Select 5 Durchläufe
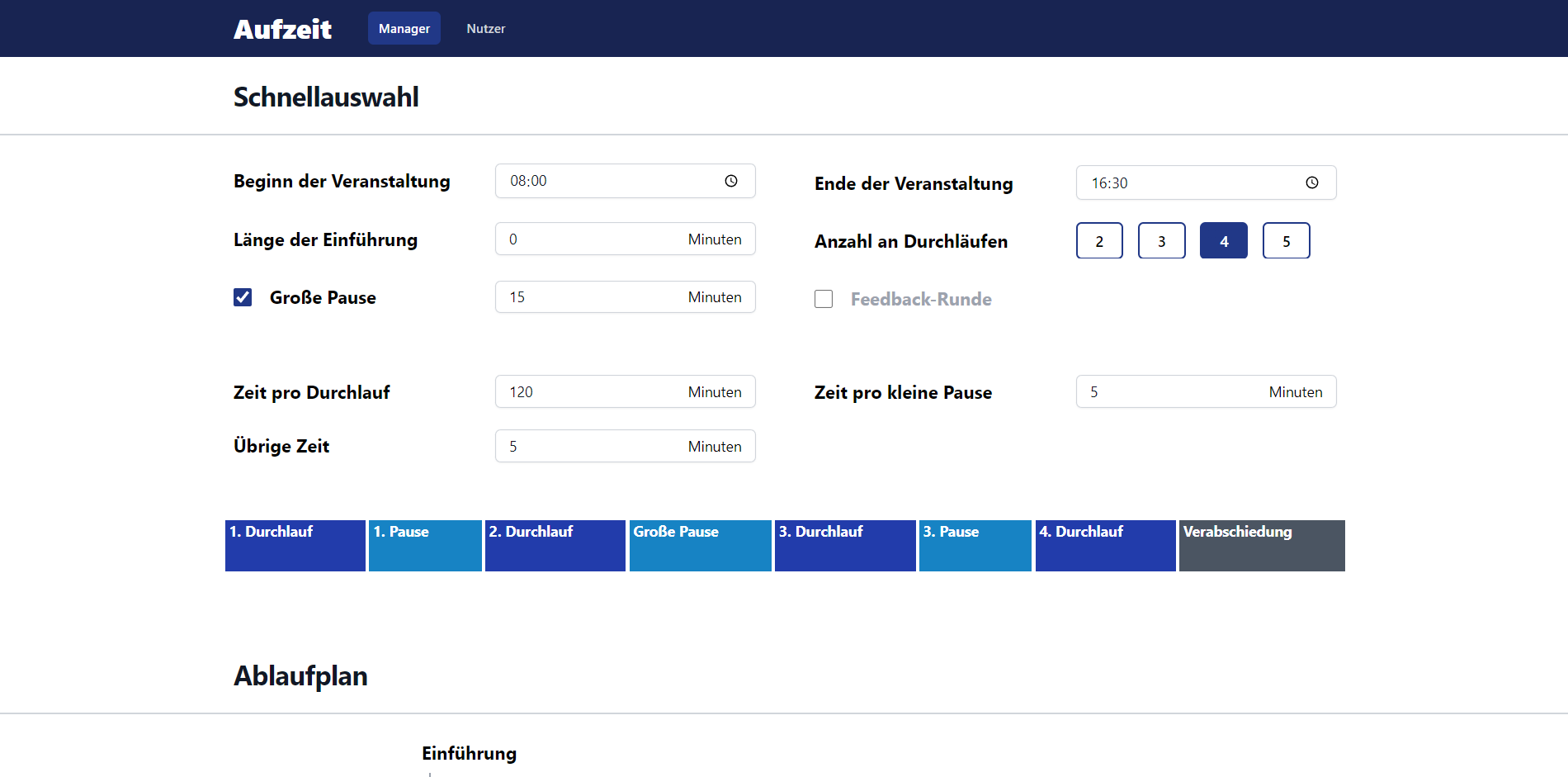This screenshot has width=1568, height=777. pos(1286,240)
